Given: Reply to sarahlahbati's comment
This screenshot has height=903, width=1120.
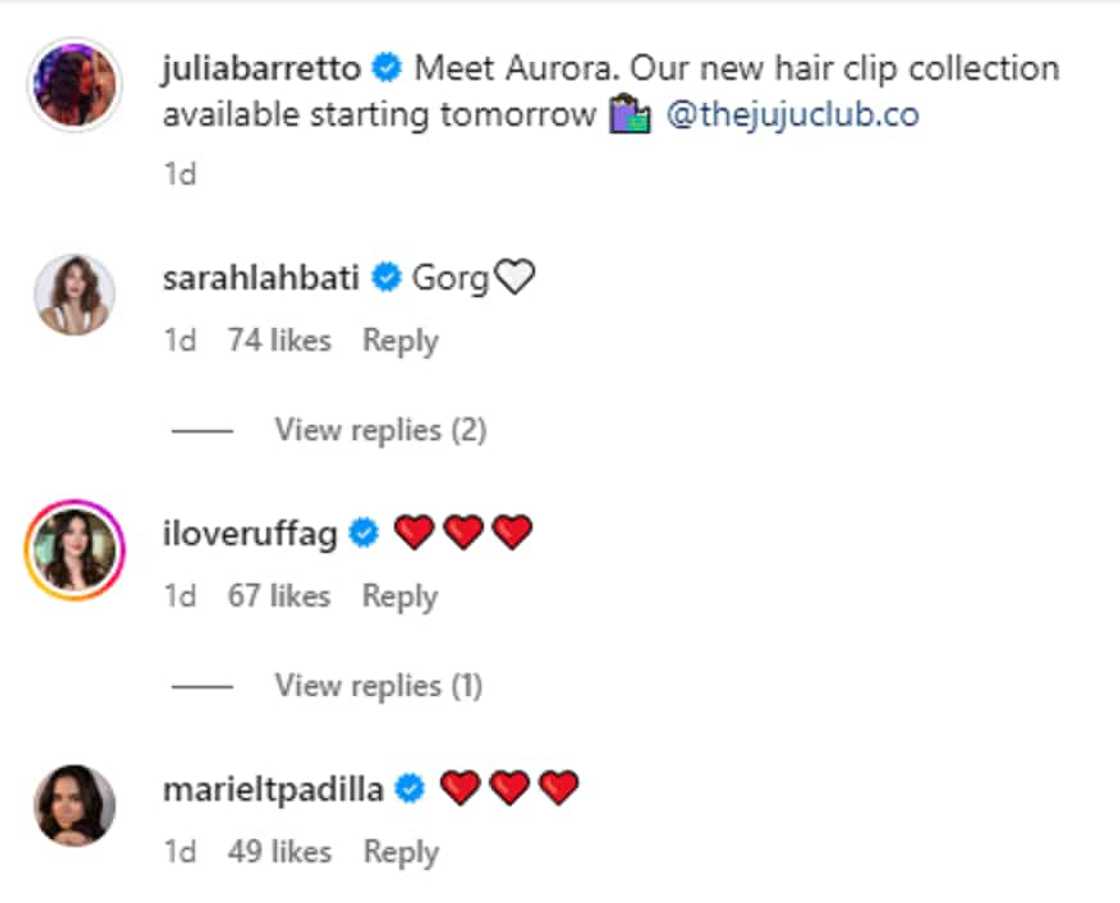Looking at the screenshot, I should (401, 341).
